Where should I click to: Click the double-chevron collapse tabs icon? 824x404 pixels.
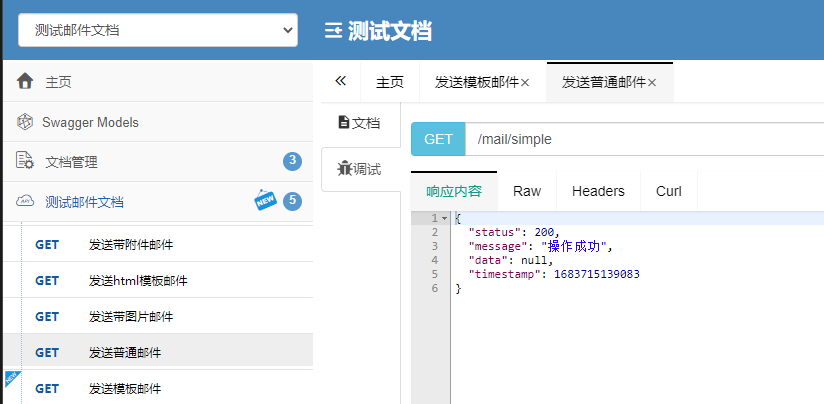340,82
